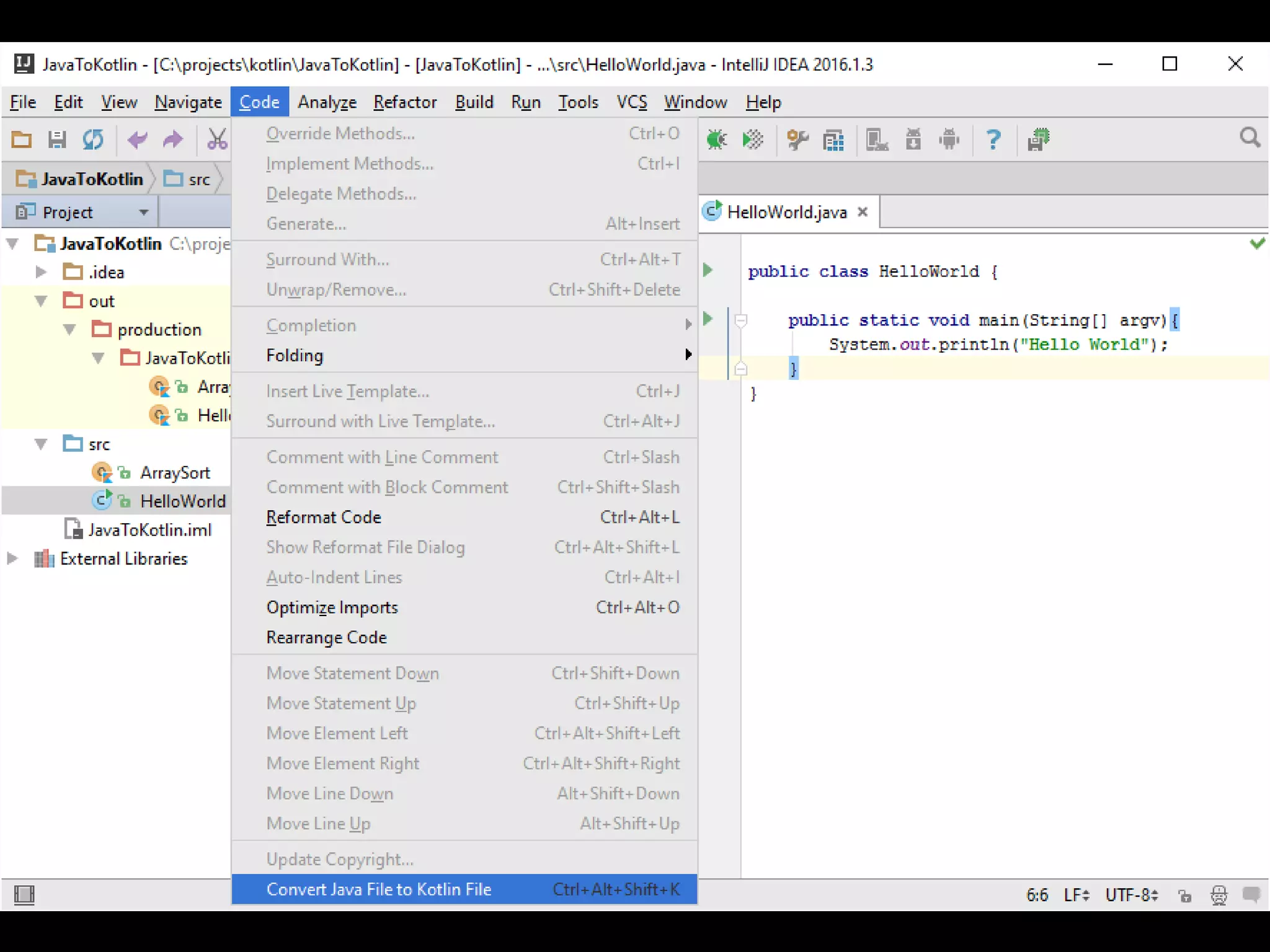Choose Reformat Code menu entry

pos(324,518)
